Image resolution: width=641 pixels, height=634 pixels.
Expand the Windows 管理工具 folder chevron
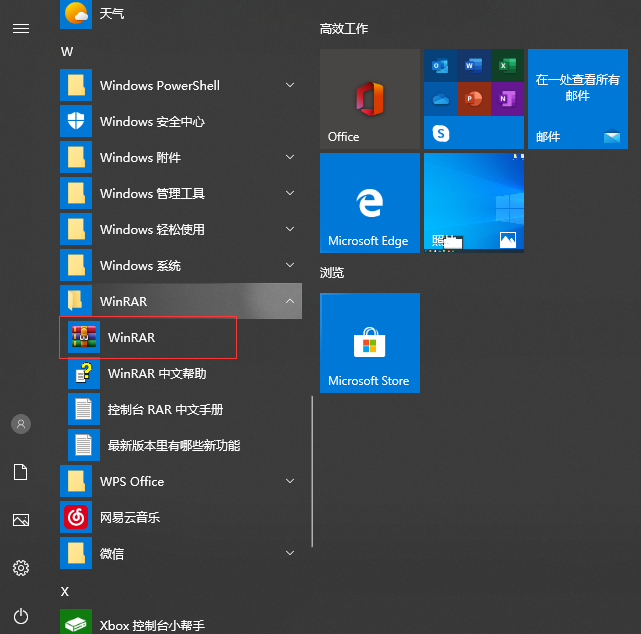click(290, 193)
